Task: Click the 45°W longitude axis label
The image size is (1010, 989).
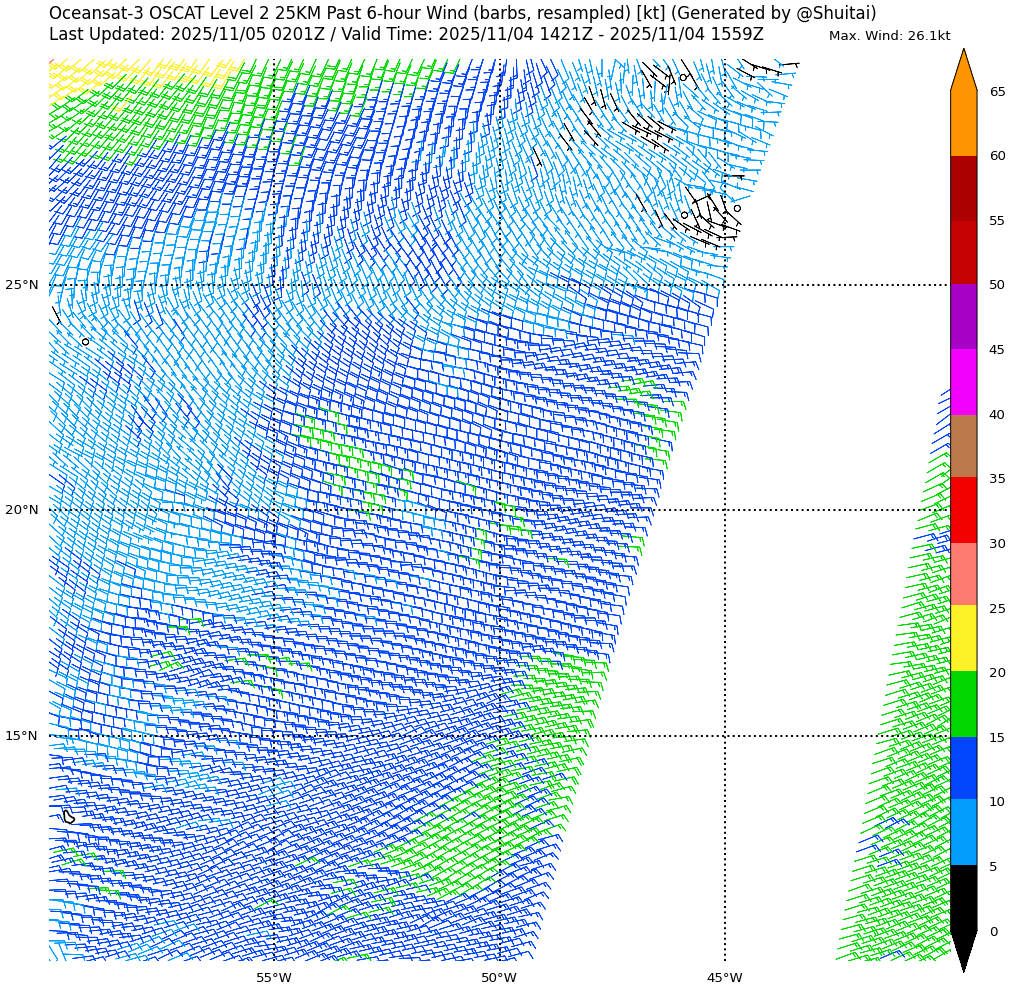Action: pyautogui.click(x=725, y=977)
